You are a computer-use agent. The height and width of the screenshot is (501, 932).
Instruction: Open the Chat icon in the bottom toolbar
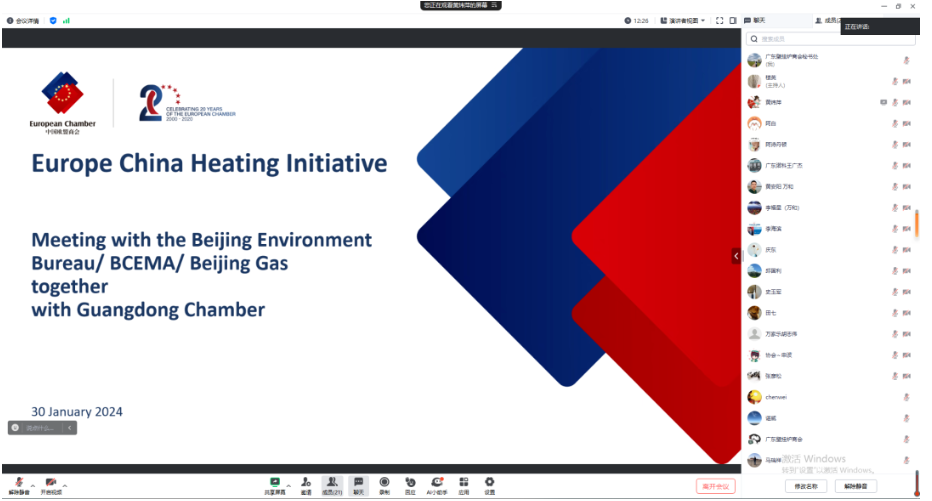coord(358,486)
